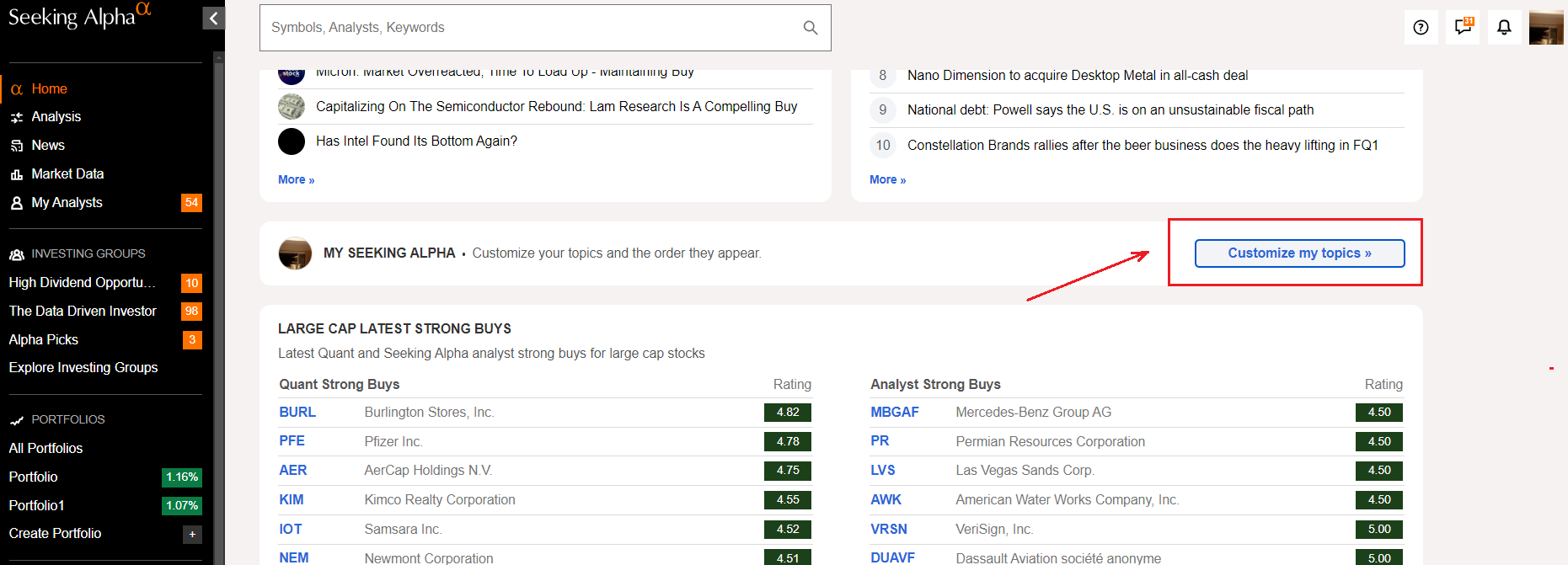1568x565 pixels.
Task: Open MBGAF ticker link
Action: coord(895,413)
